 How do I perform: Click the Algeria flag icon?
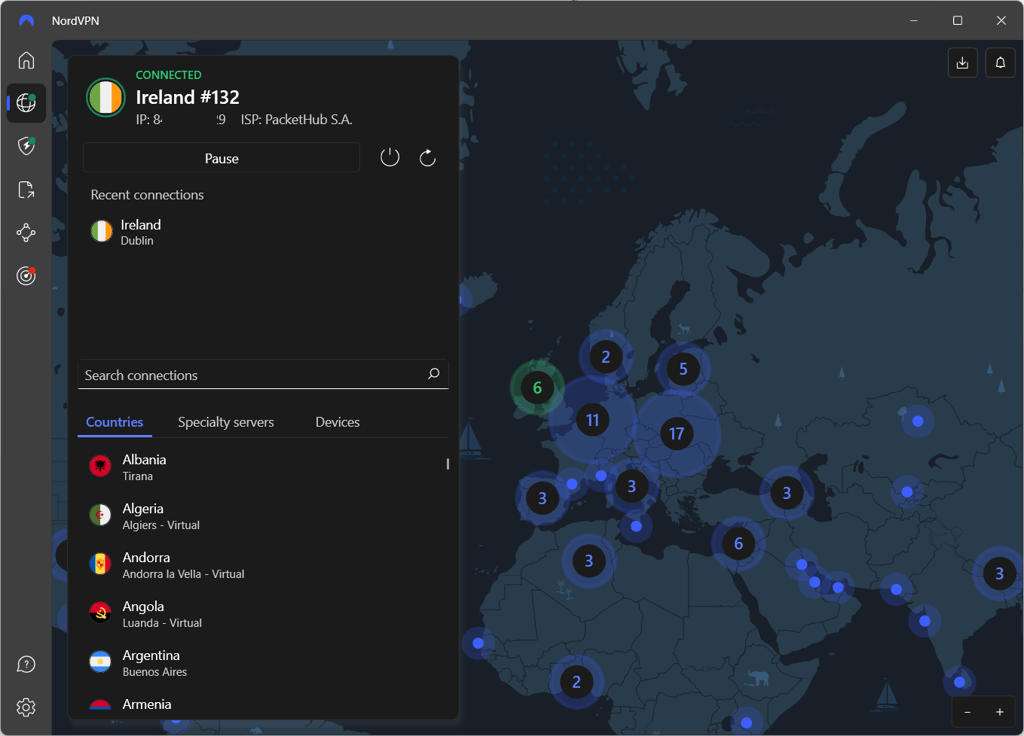point(100,515)
